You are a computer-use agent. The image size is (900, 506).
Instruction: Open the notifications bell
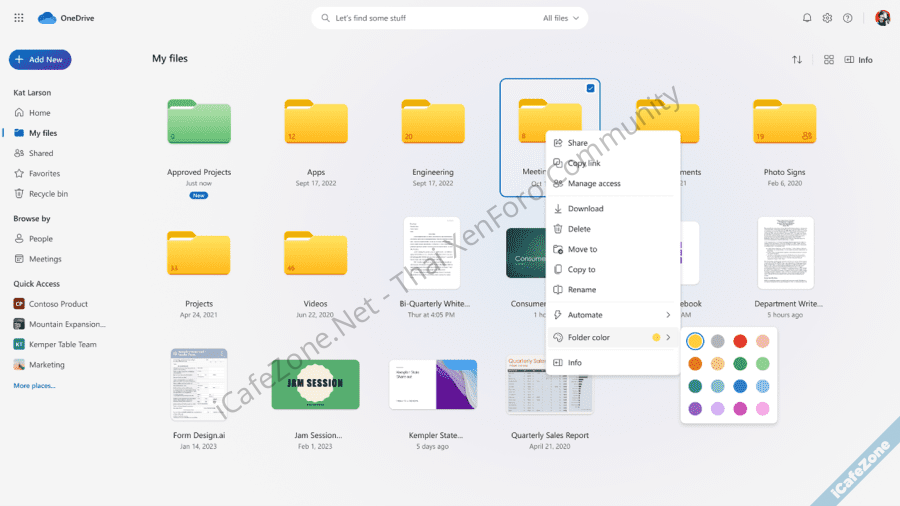click(807, 18)
